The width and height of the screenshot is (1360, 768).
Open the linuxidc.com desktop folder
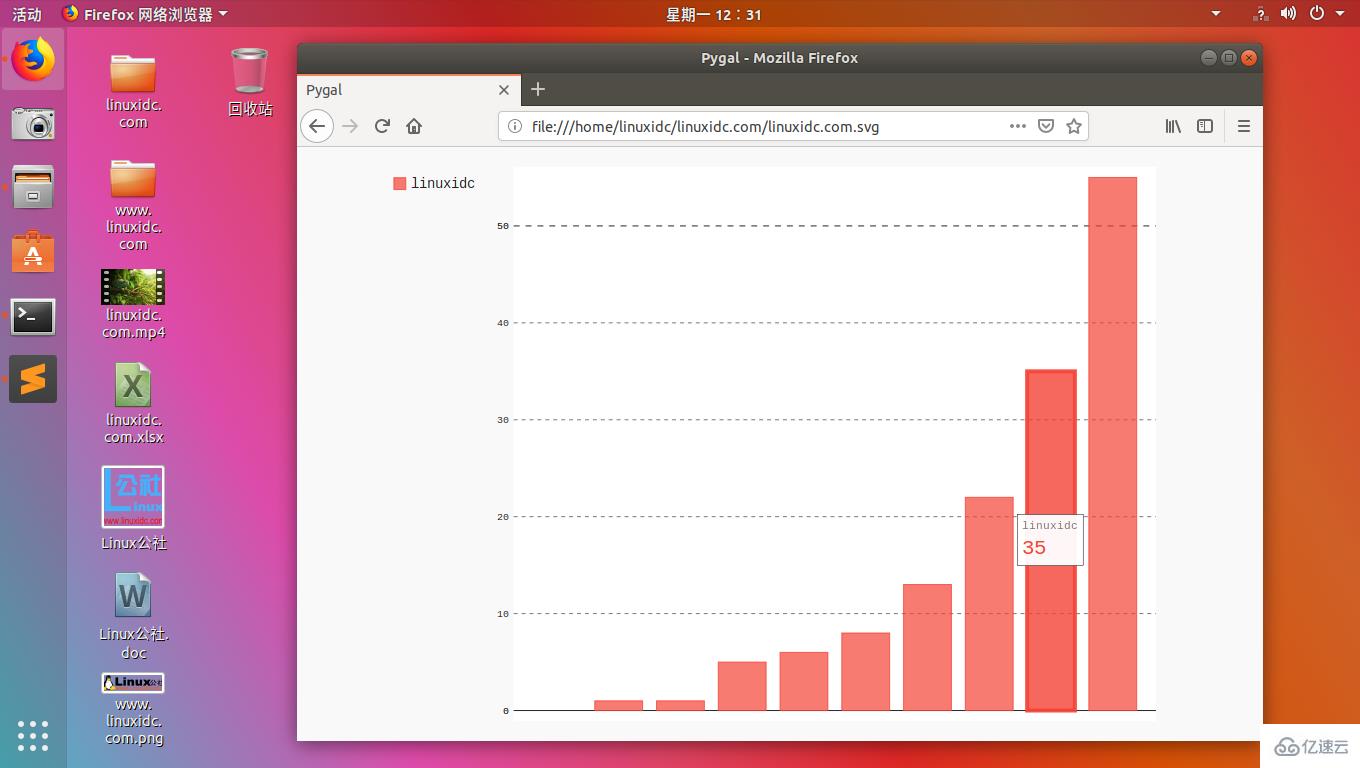pos(133,90)
